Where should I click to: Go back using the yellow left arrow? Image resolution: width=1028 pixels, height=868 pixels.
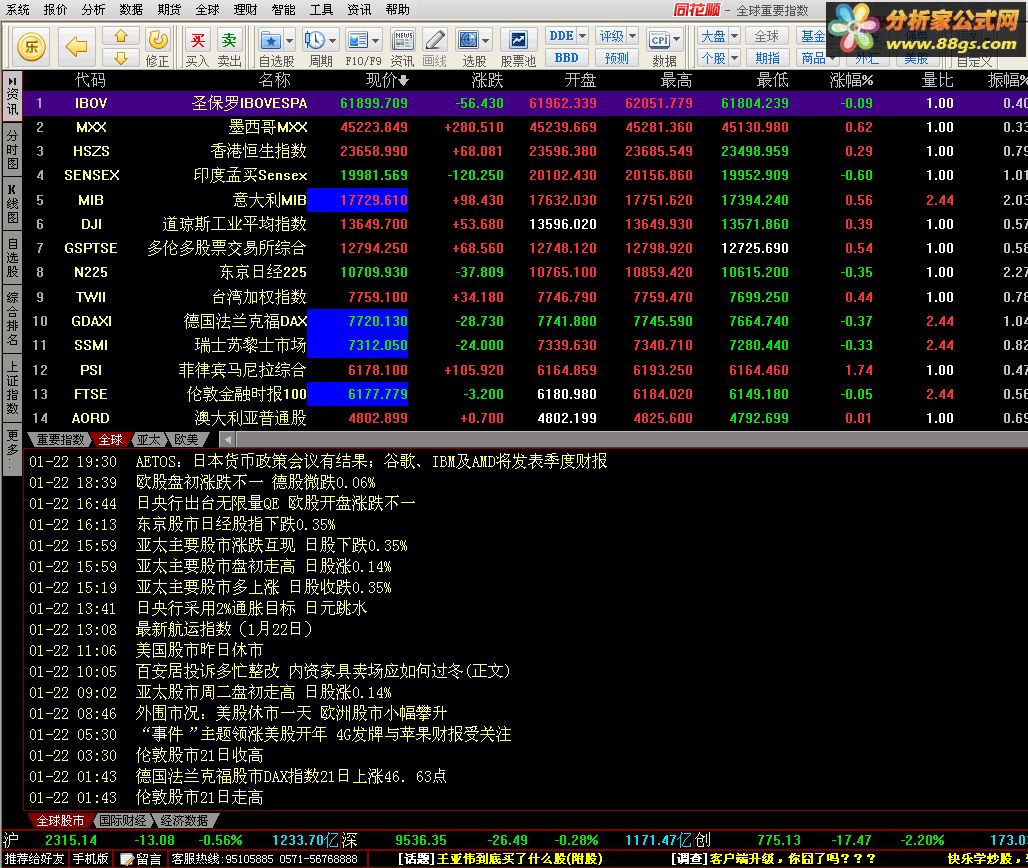76,47
